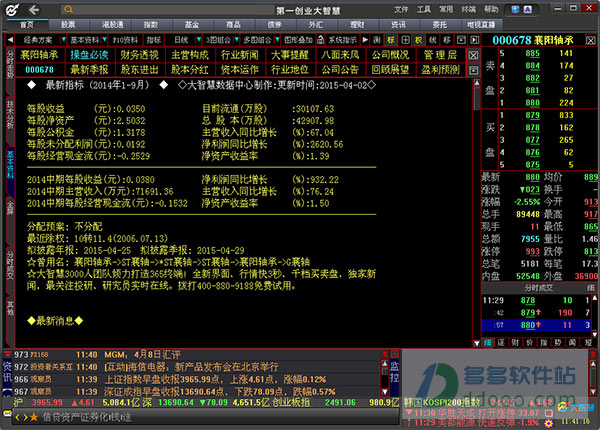The height and width of the screenshot is (430, 600).
Task: Select the 指 tab under the quote panel
Action: coord(544,342)
